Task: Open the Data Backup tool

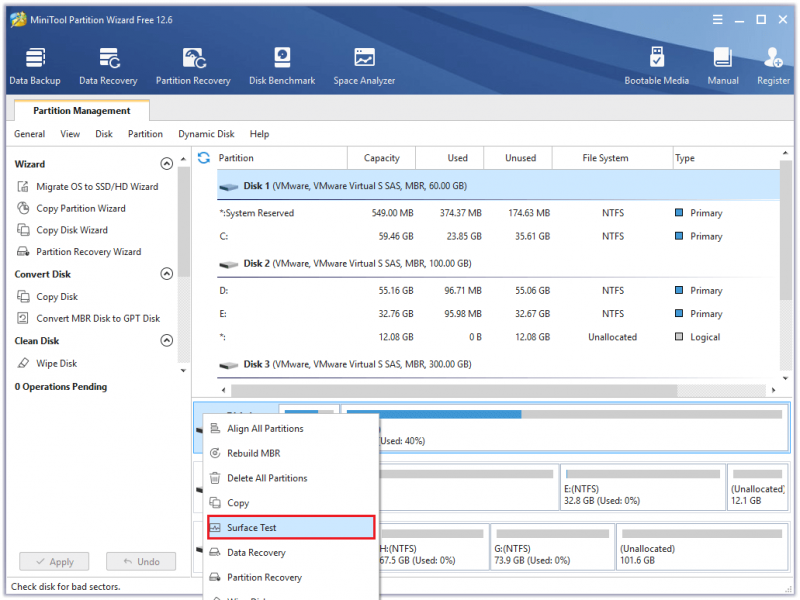Action: tap(35, 66)
